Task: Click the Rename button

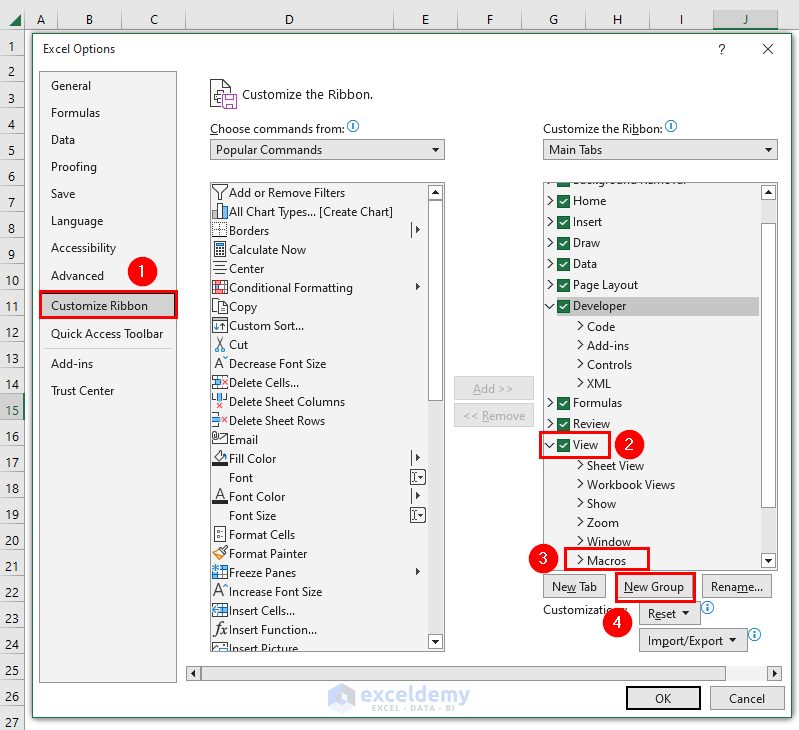Action: coord(737,587)
